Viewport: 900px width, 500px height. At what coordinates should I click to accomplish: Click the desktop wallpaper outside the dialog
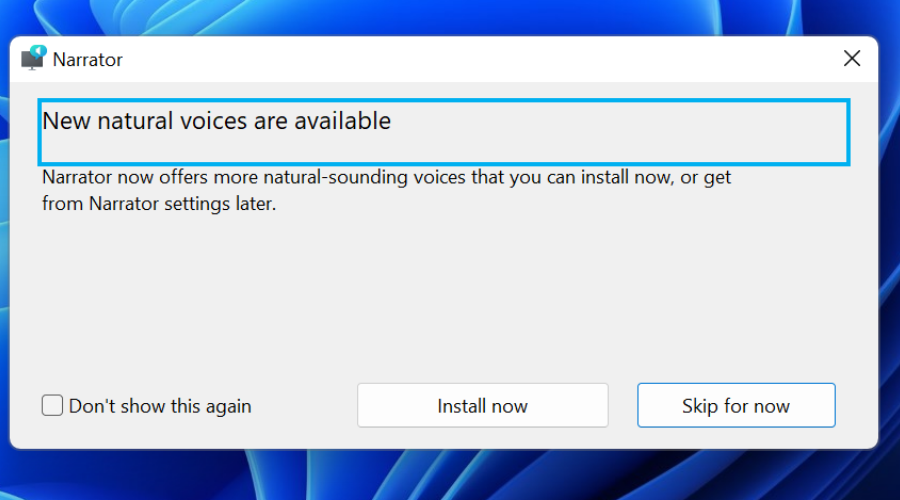coord(450,17)
